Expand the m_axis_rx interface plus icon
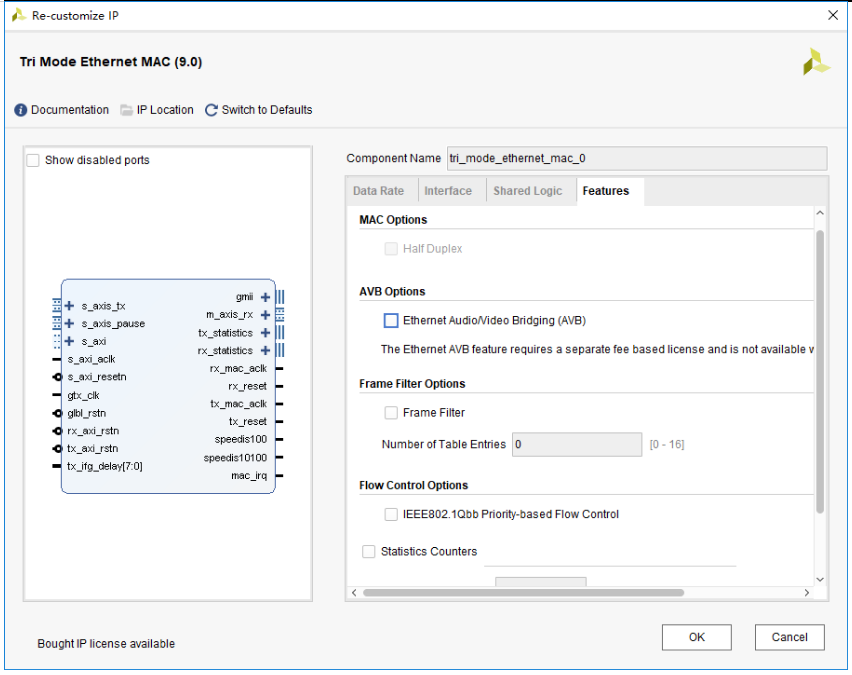The width and height of the screenshot is (852, 675). (265, 315)
